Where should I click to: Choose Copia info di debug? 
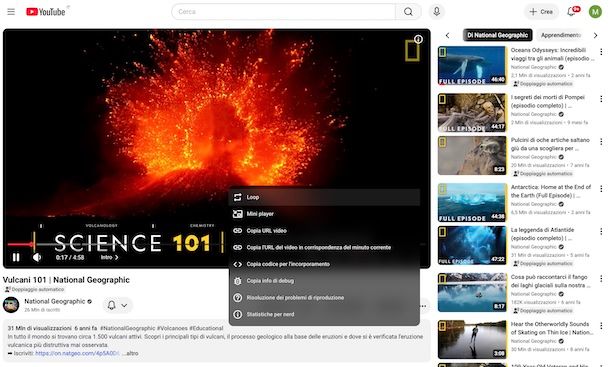[324, 281]
